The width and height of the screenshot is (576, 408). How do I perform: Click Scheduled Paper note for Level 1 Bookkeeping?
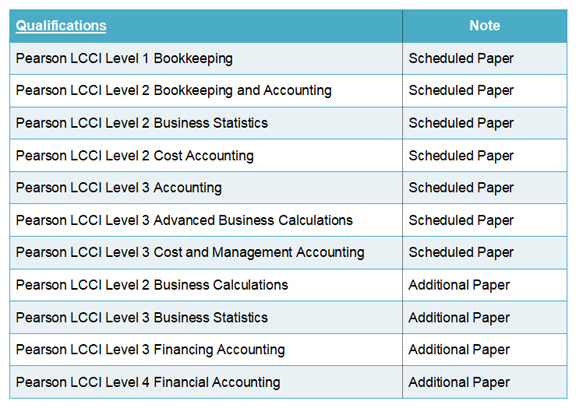click(x=461, y=59)
